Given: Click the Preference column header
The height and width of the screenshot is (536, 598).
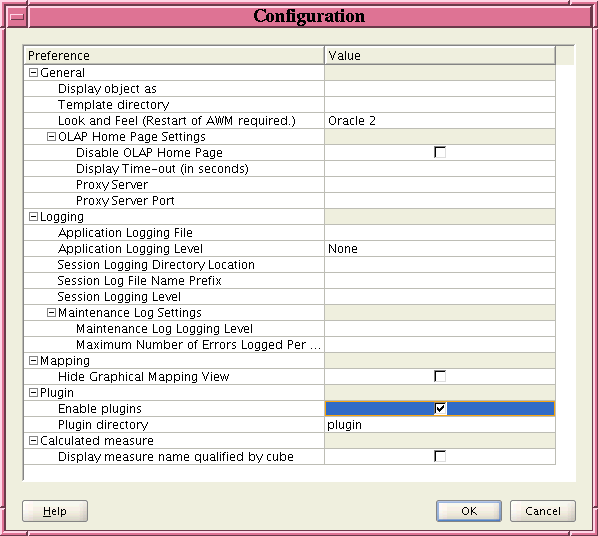Looking at the screenshot, I should click(174, 56).
